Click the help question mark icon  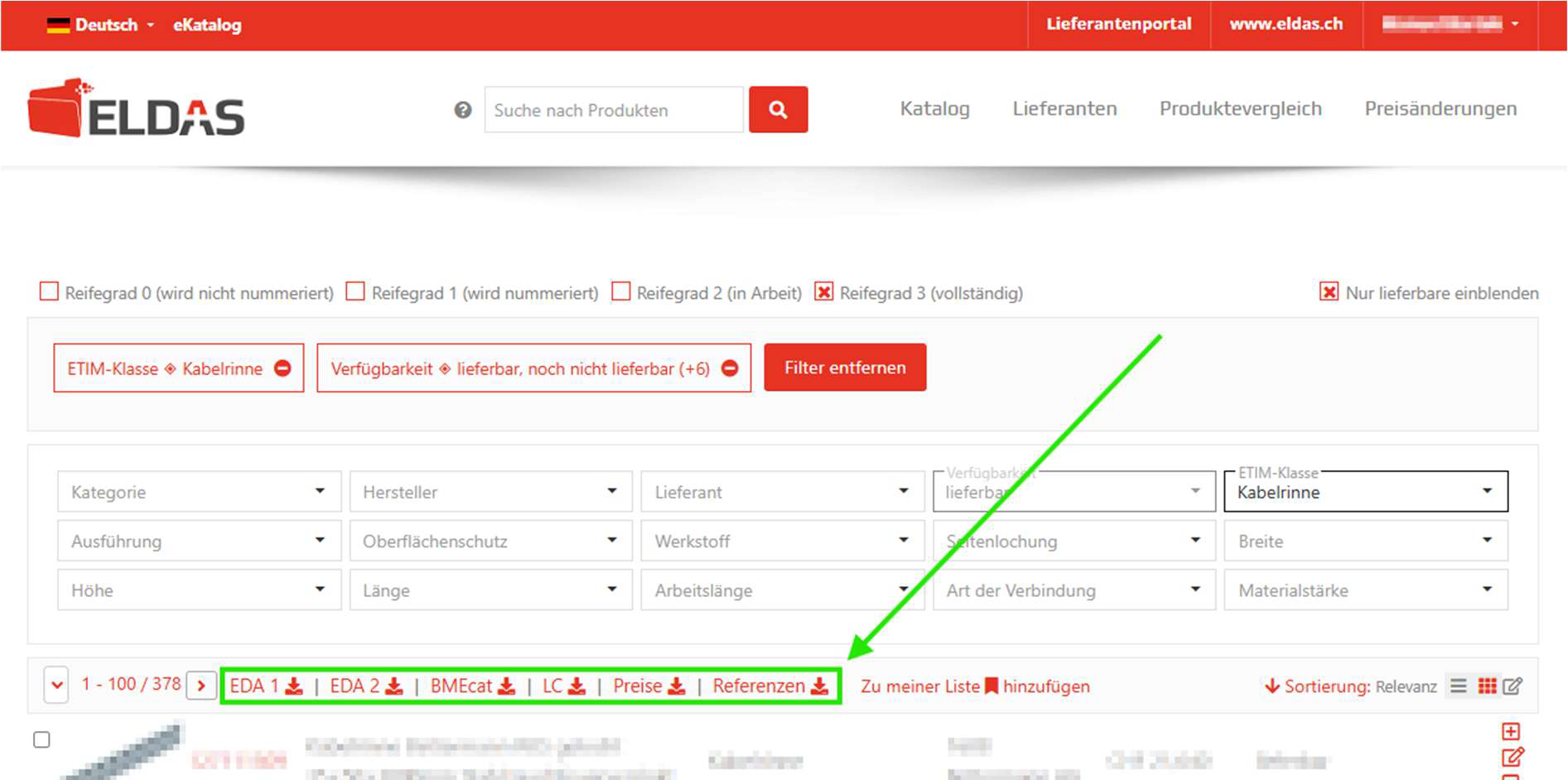(x=462, y=110)
